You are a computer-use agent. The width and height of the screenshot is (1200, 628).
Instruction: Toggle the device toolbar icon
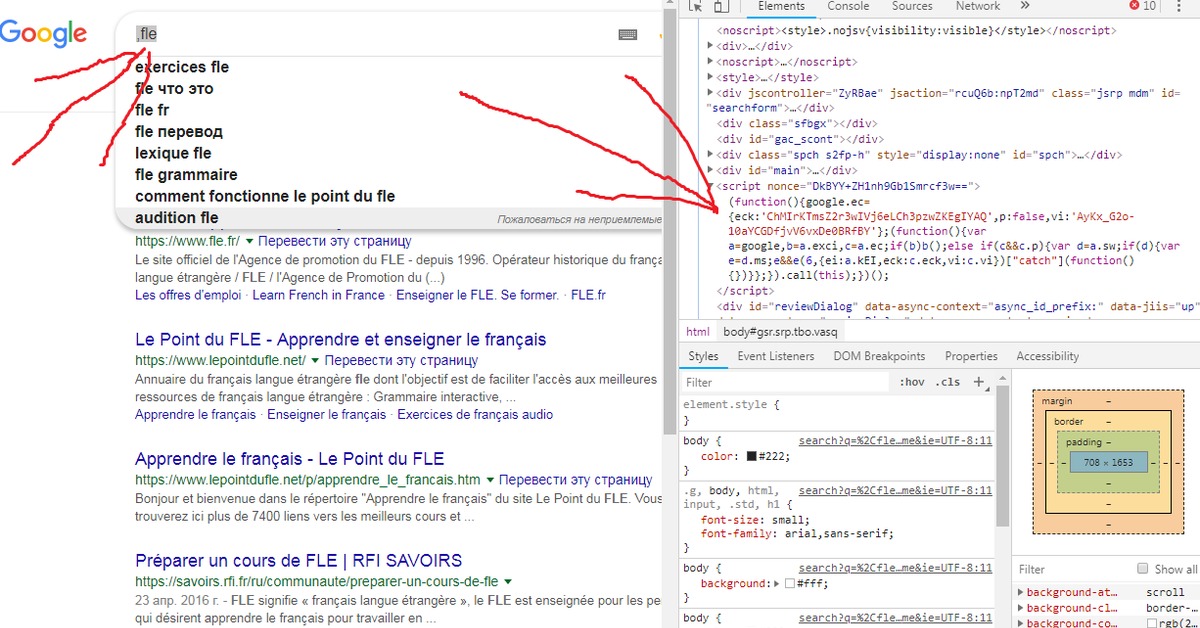pyautogui.click(x=718, y=6)
